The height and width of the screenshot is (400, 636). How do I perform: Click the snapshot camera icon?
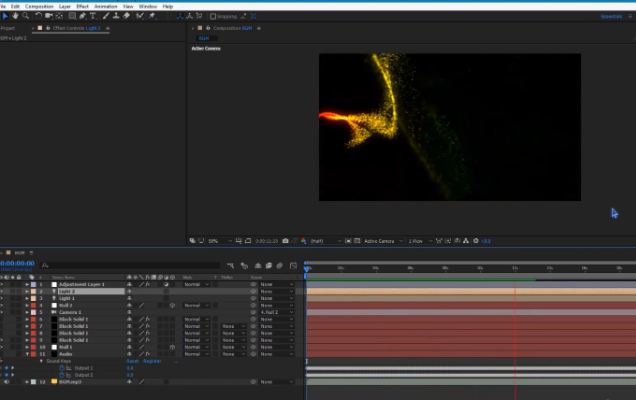[286, 241]
